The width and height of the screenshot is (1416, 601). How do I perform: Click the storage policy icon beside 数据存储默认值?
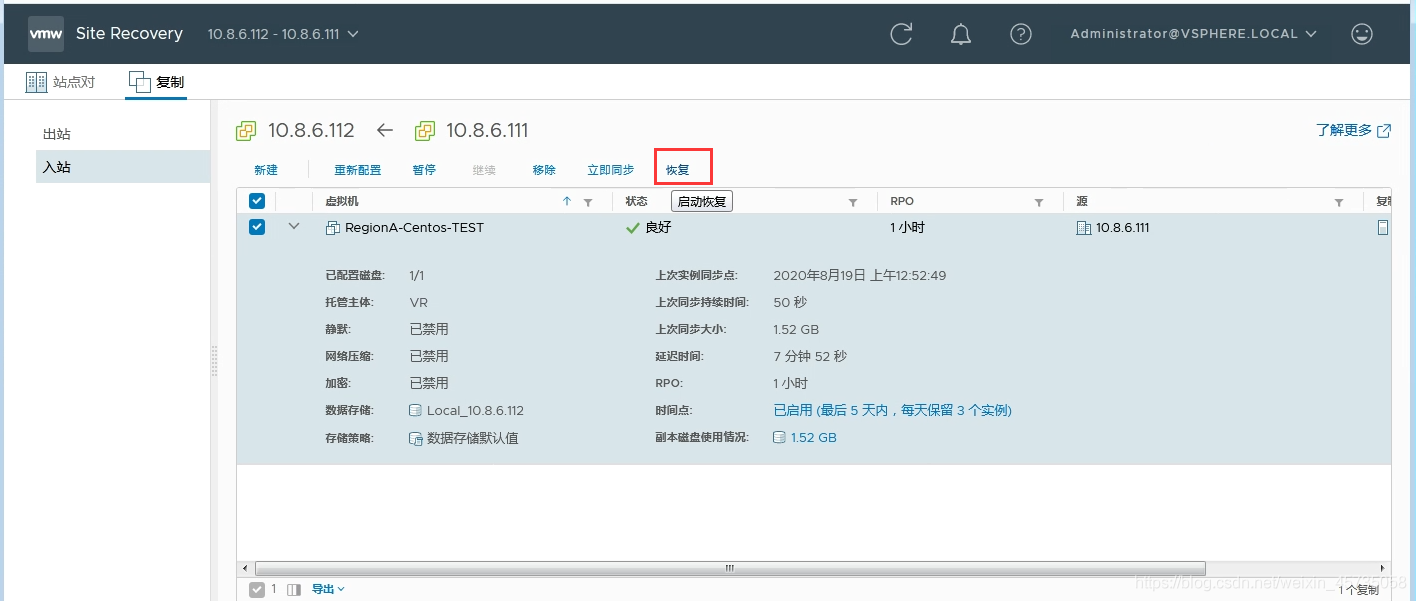tap(416, 438)
